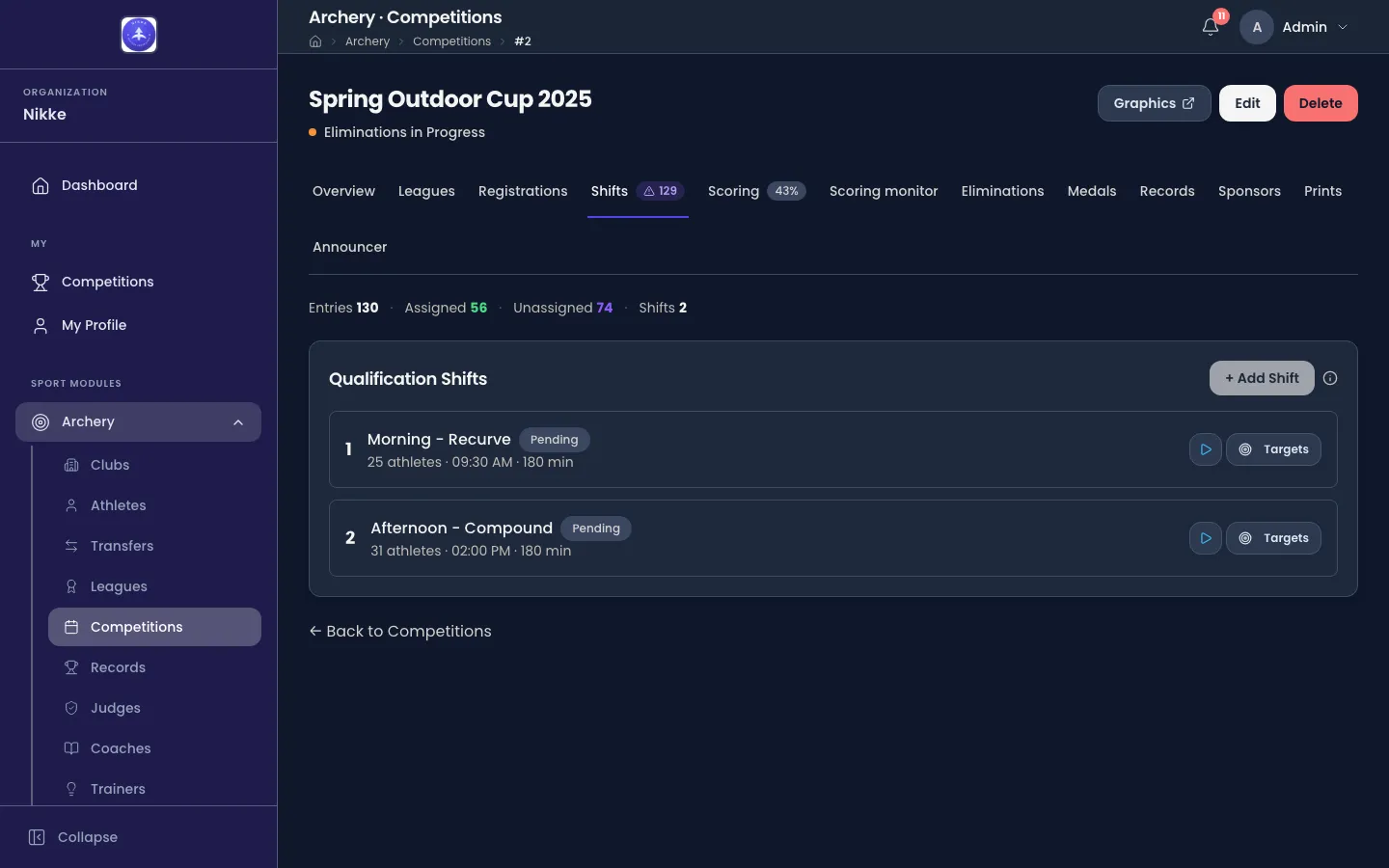This screenshot has height=868, width=1389.
Task: Delete the Spring Outdoor Cup competition
Action: point(1321,103)
